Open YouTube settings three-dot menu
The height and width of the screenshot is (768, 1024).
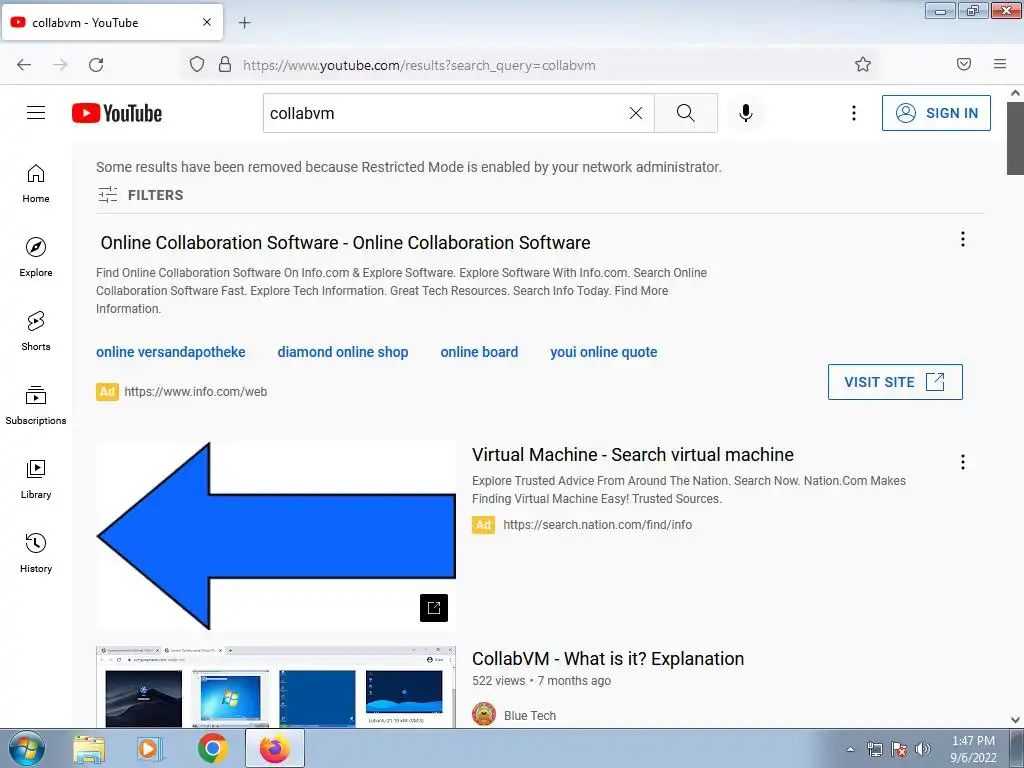(854, 113)
